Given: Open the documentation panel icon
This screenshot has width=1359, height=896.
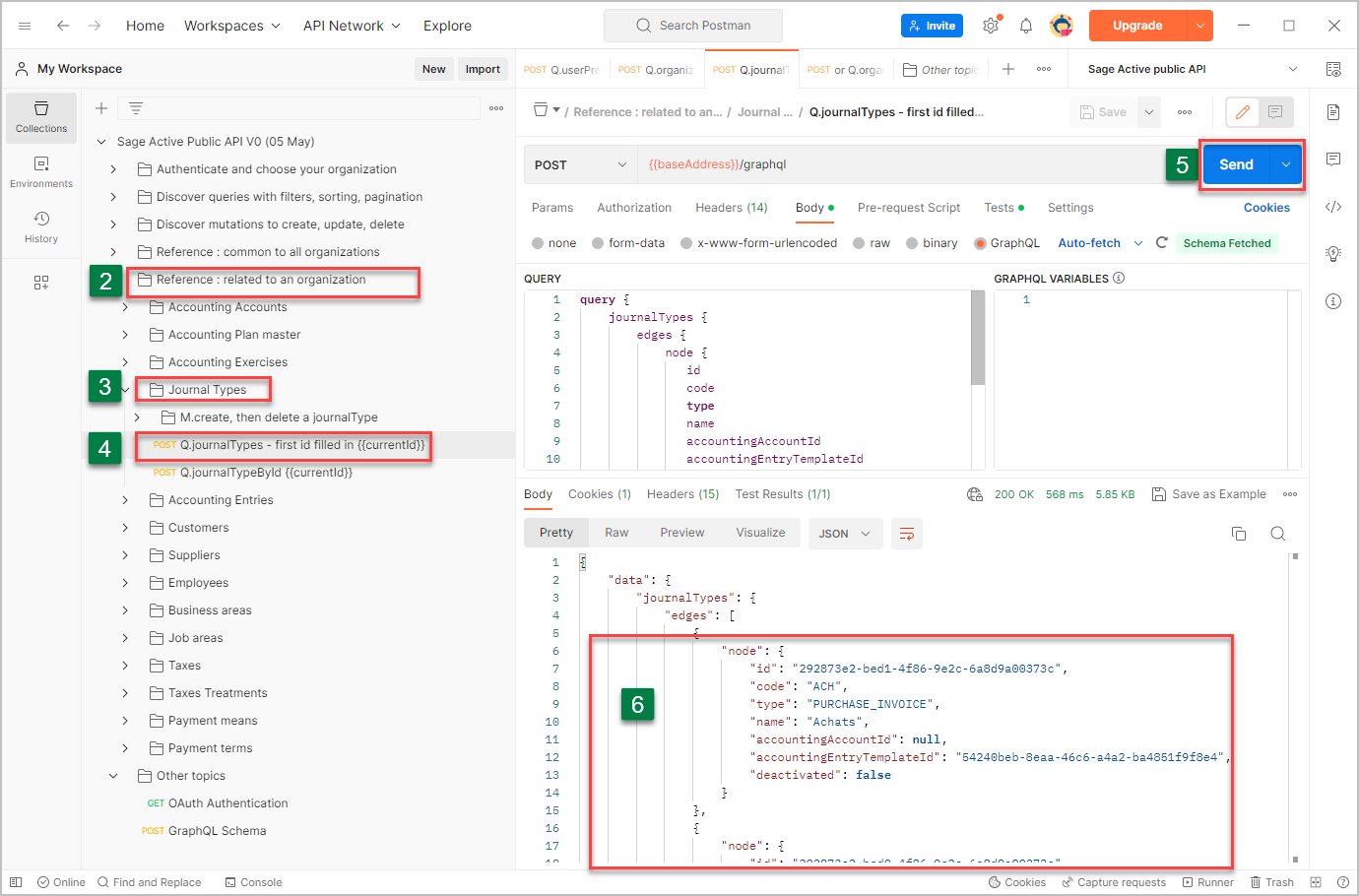Looking at the screenshot, I should point(1333,112).
